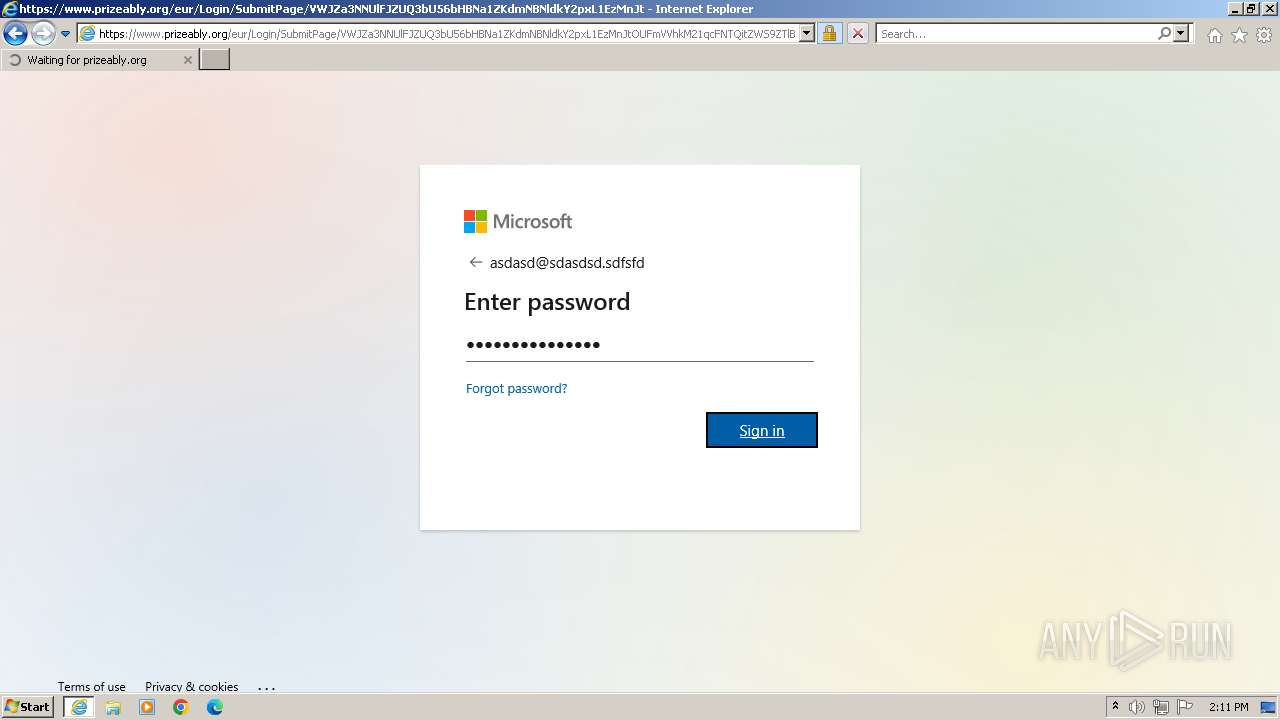Click the 2:11 PM clock
The width and height of the screenshot is (1280, 720).
[x=1229, y=707]
